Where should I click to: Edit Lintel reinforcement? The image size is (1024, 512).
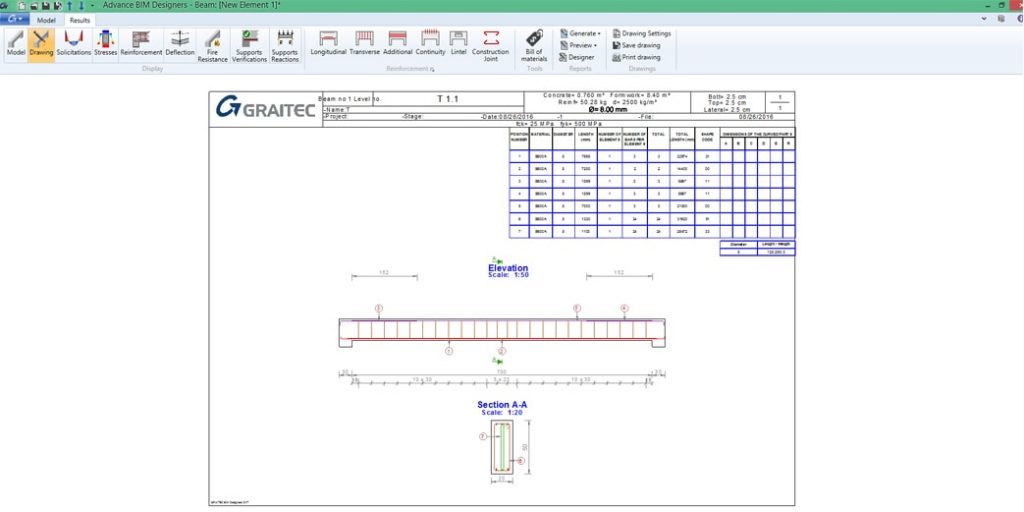[458, 45]
